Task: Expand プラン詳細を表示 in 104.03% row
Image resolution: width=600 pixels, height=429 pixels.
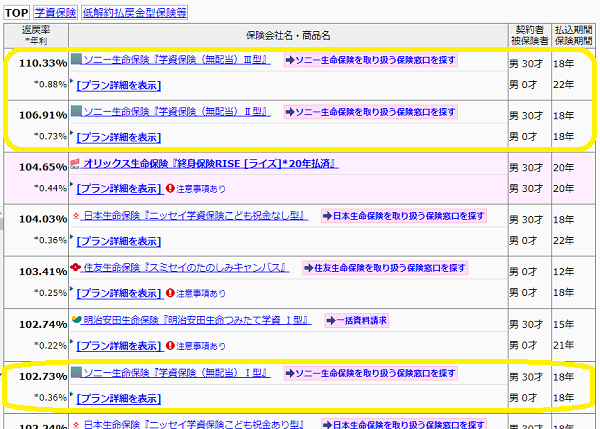Action: pyautogui.click(x=119, y=241)
